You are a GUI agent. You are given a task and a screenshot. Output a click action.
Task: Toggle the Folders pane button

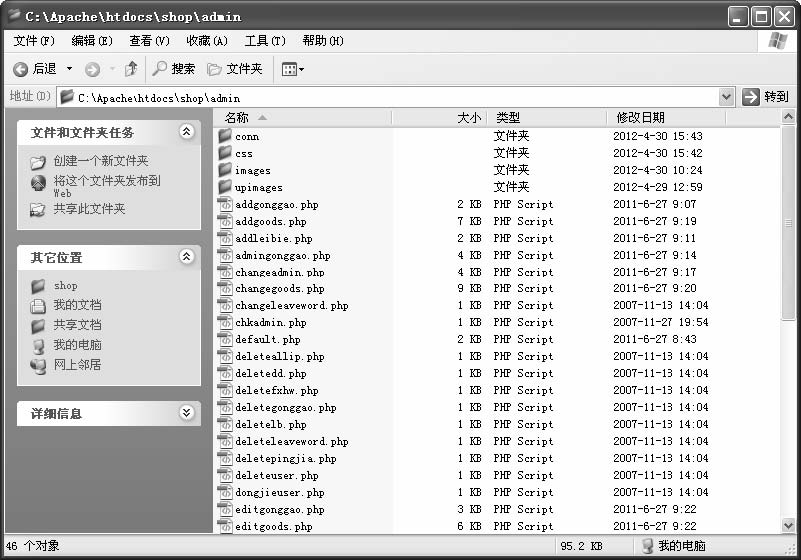pos(235,69)
